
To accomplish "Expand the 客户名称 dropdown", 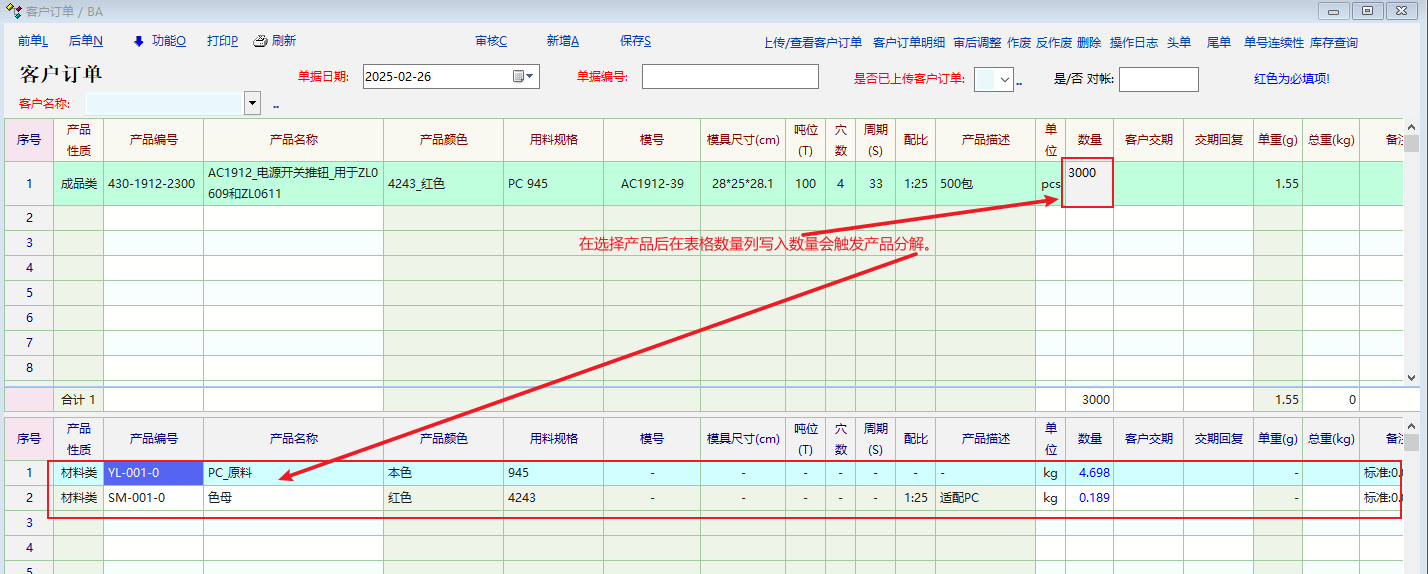I will point(252,103).
